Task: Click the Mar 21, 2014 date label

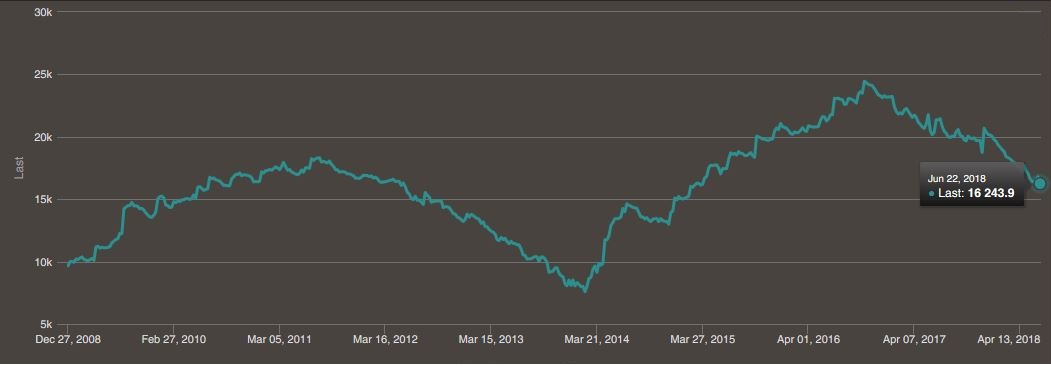Action: (x=597, y=339)
